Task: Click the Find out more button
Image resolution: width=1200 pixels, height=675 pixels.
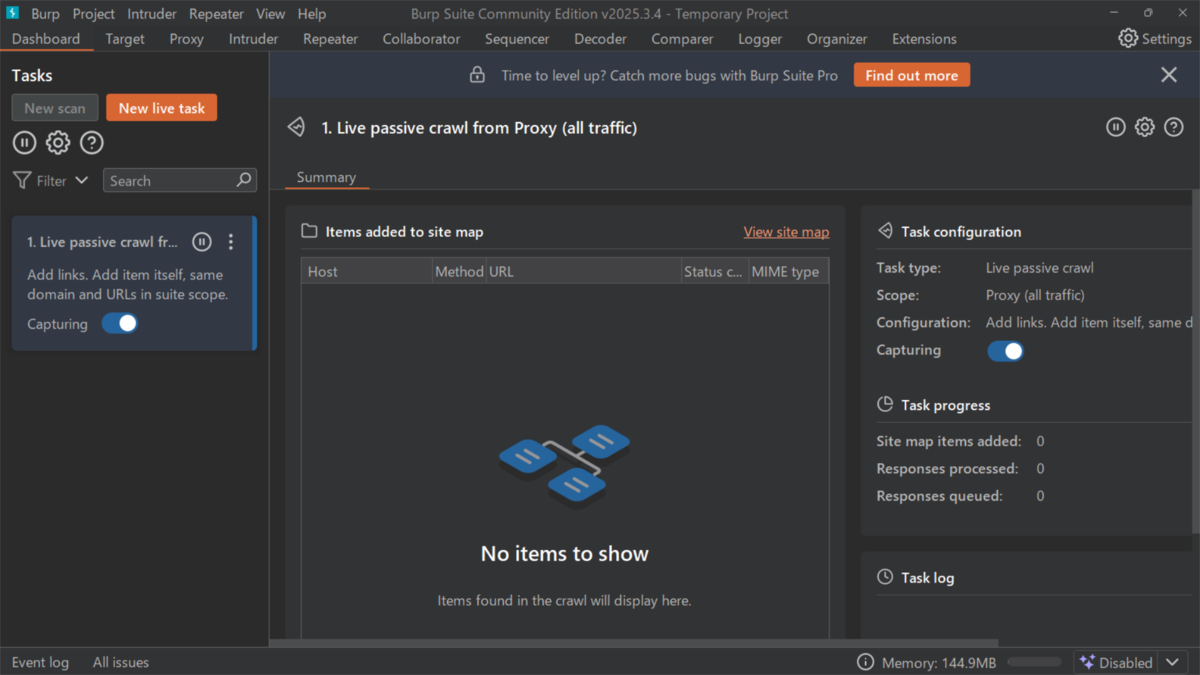Action: (912, 75)
